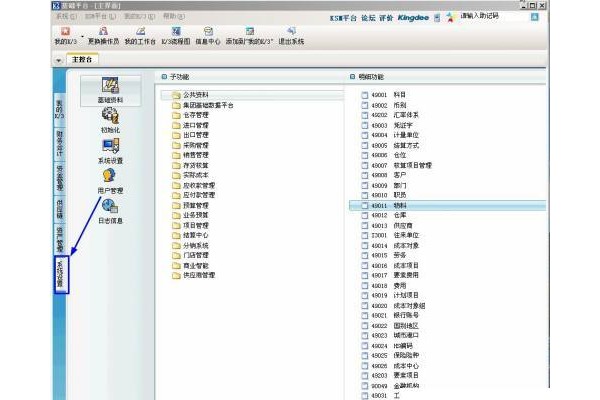Expand the tab list arrow left of 主控台
Image resolution: width=600 pixels, height=400 pixels.
59,60
